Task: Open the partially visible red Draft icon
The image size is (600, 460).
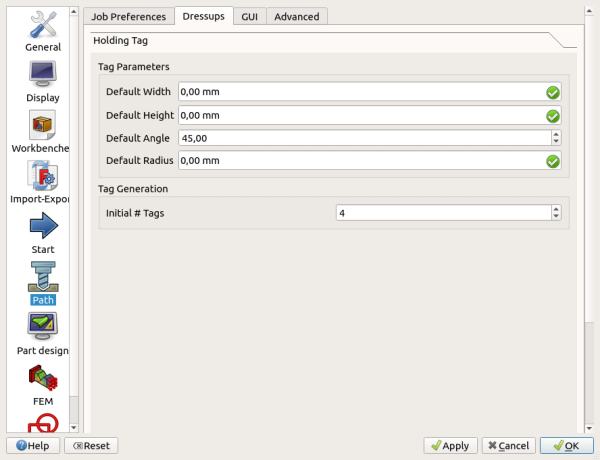Action: (x=43, y=423)
